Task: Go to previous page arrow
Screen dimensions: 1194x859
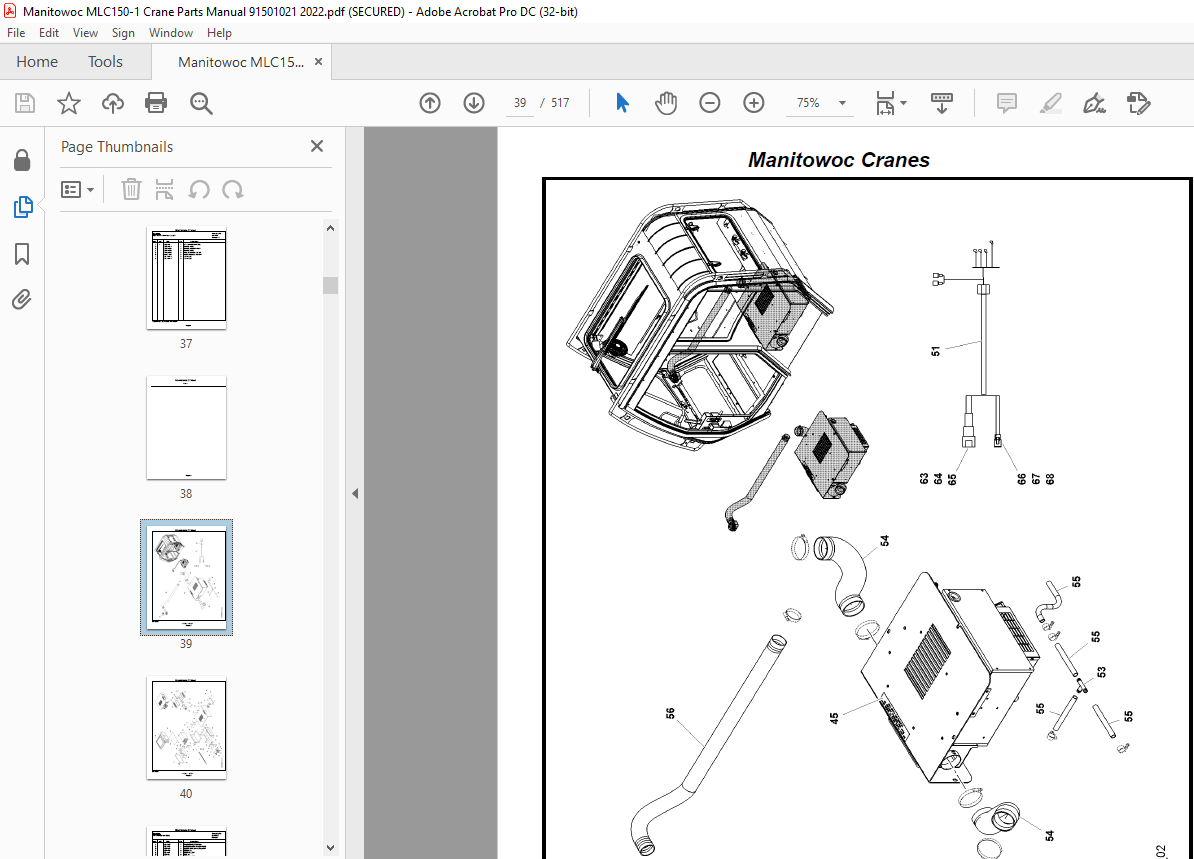Action: point(430,103)
